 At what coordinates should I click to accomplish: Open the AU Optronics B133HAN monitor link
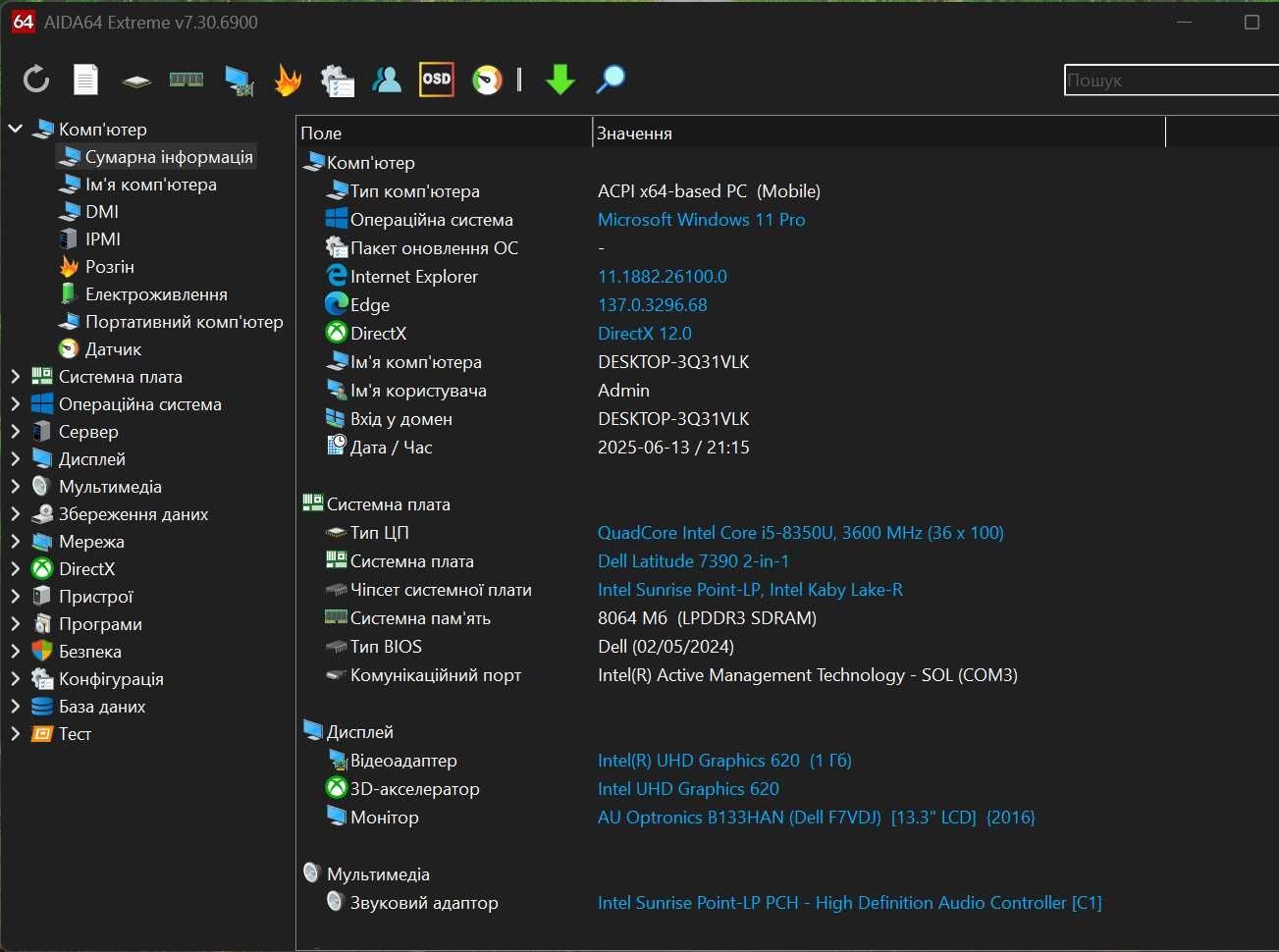tap(817, 817)
